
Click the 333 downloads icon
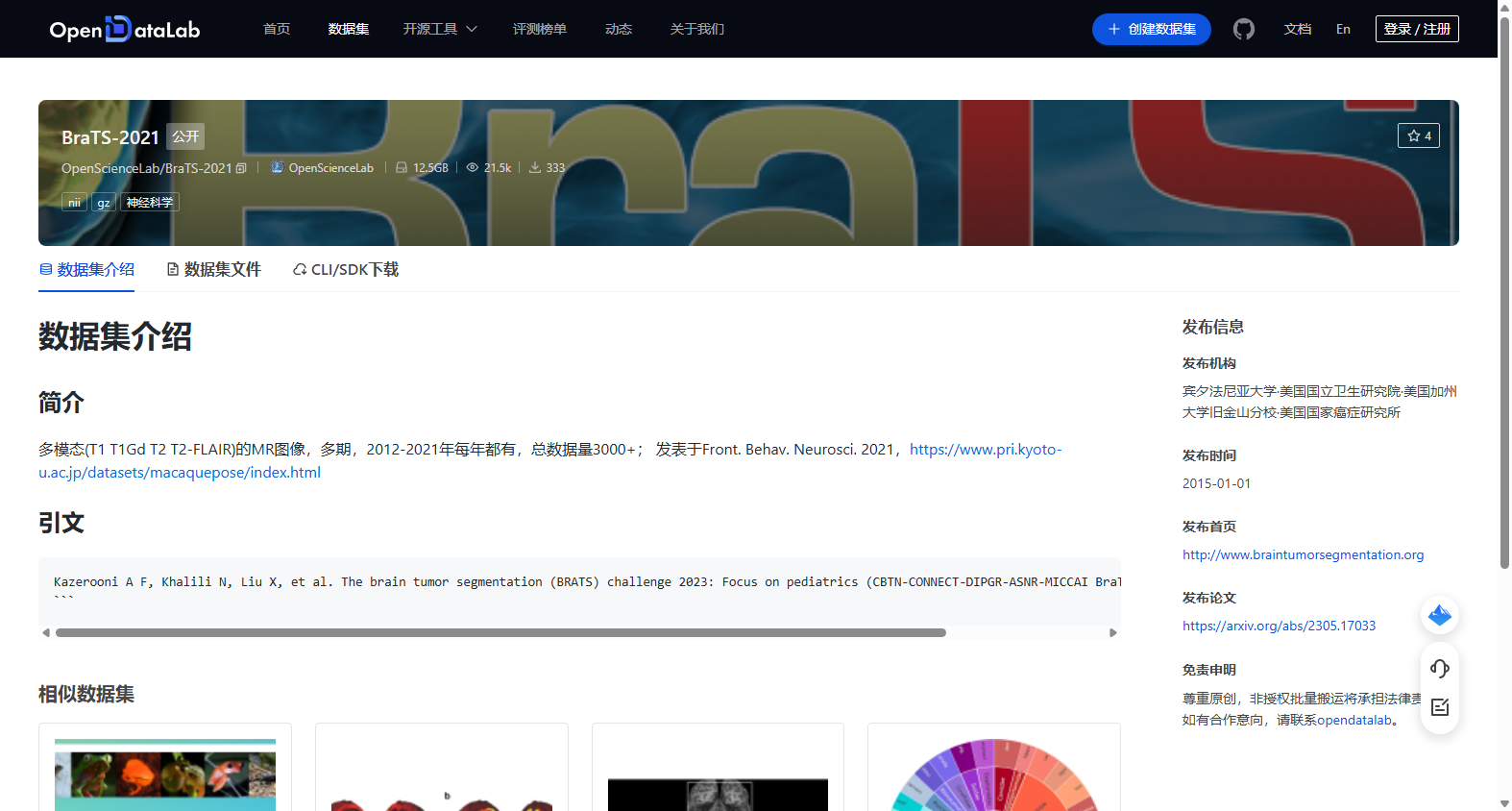click(x=535, y=167)
